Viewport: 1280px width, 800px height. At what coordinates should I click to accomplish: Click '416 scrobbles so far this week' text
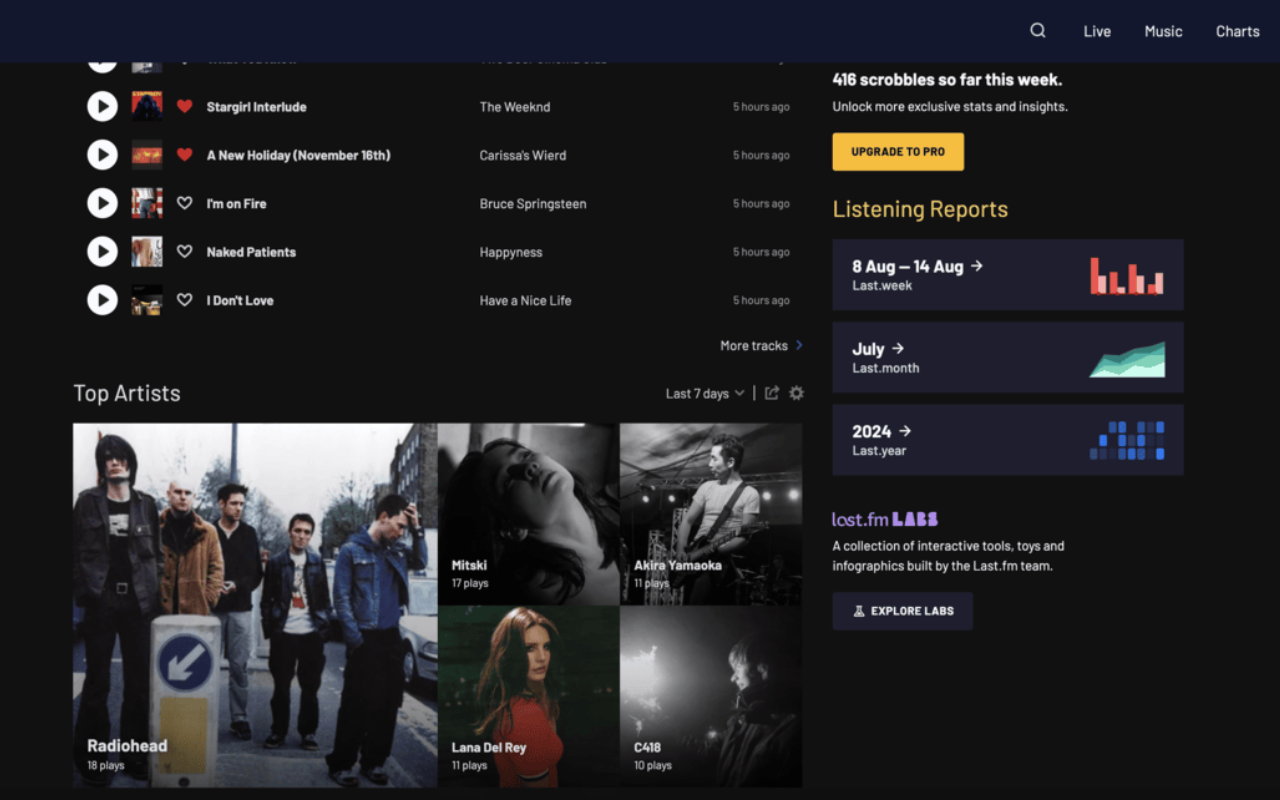tap(947, 80)
